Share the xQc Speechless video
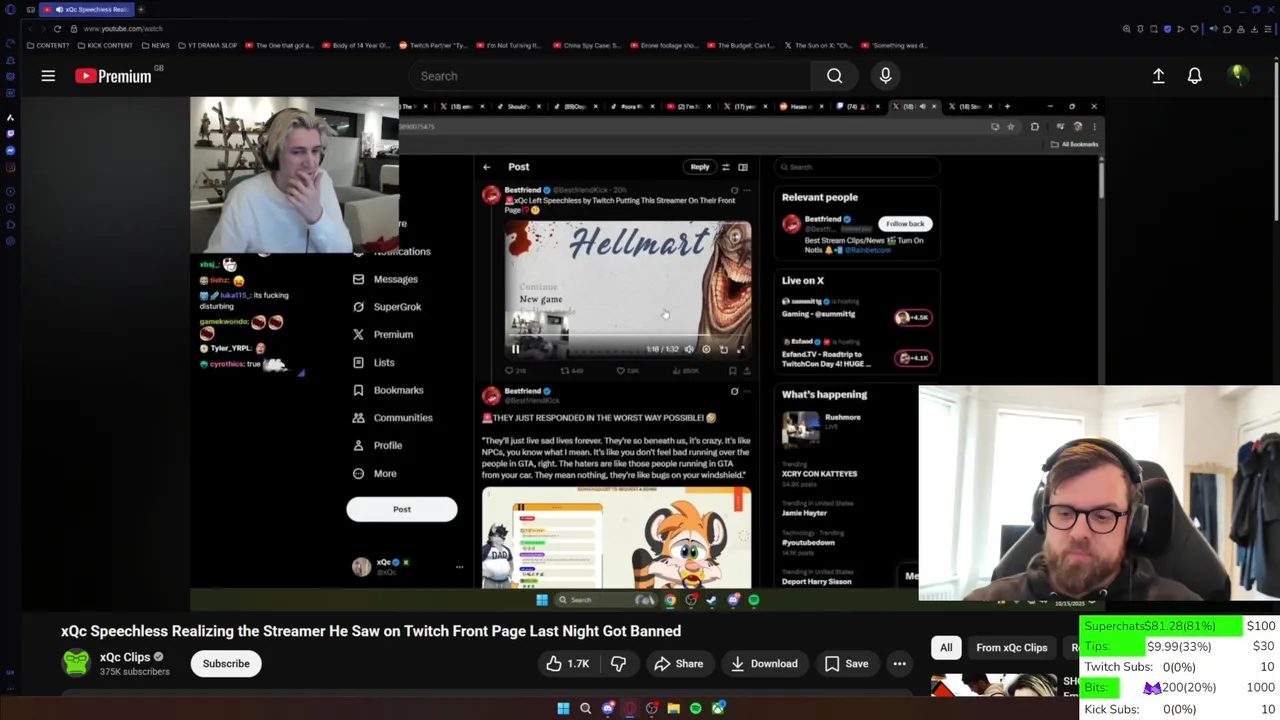 pos(678,664)
